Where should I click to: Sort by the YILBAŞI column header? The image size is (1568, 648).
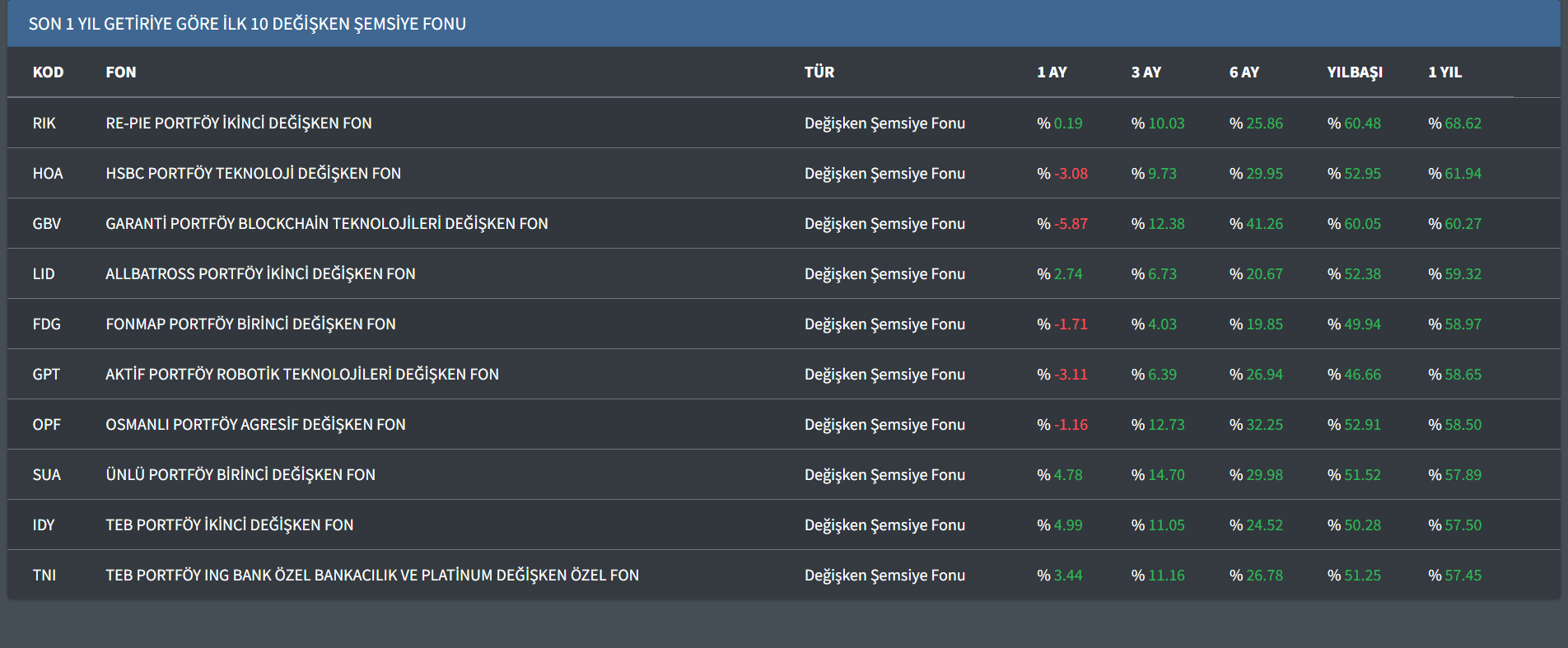(x=1354, y=72)
